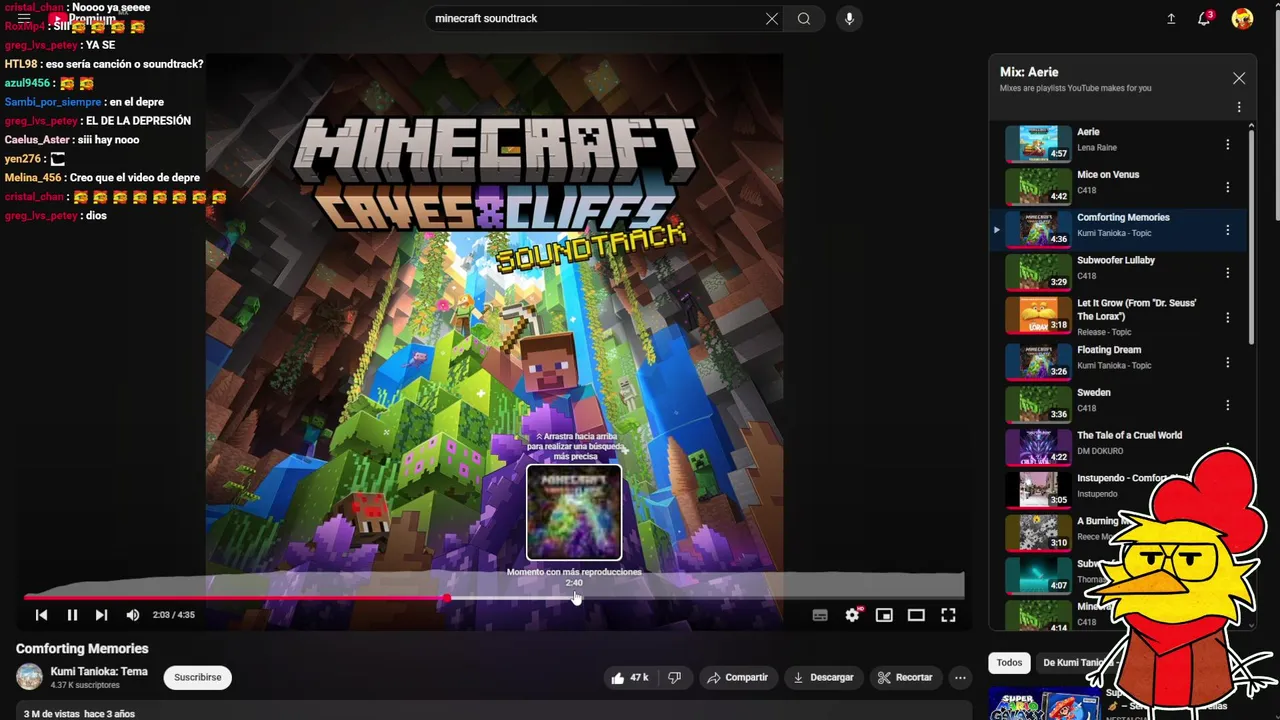
Task: Pause the video playback
Action: [72, 615]
